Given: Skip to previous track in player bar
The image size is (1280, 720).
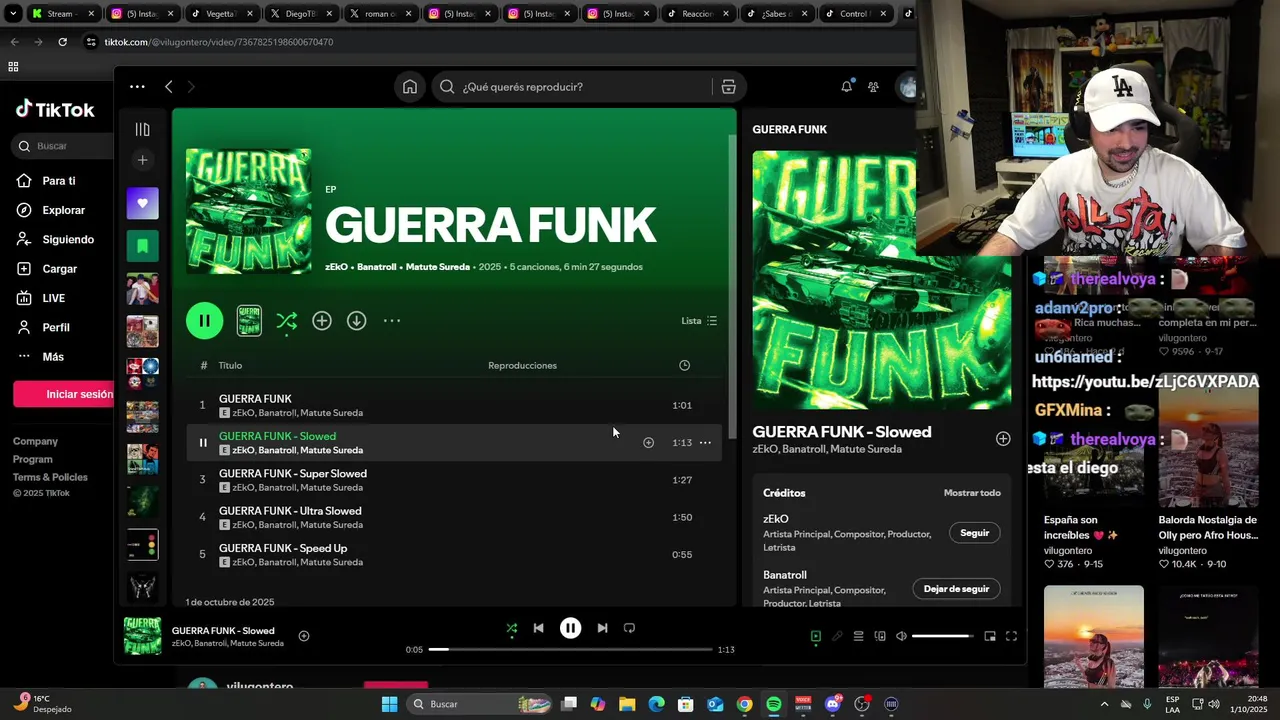Looking at the screenshot, I should [x=538, y=628].
